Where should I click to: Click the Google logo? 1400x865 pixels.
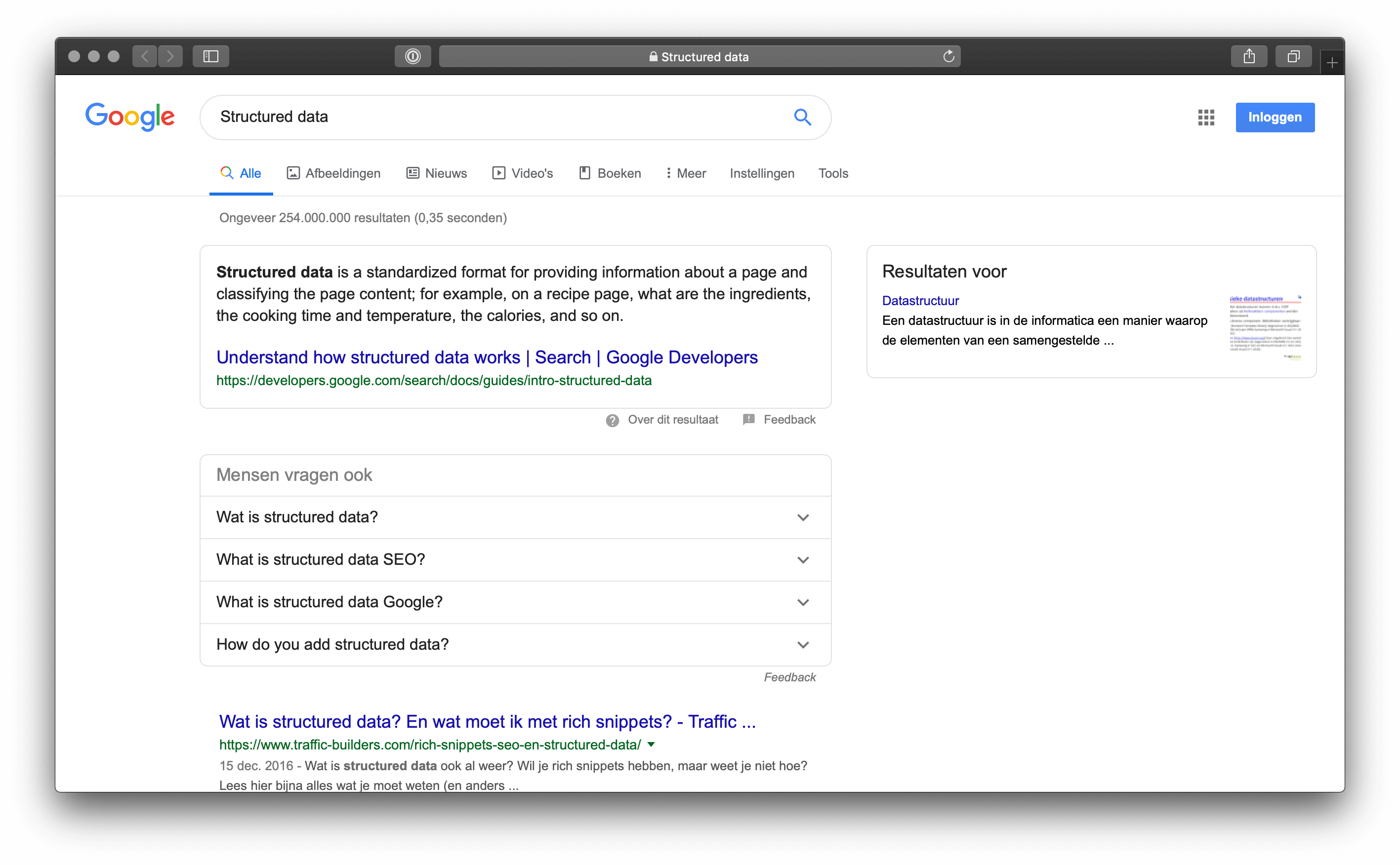coord(130,117)
